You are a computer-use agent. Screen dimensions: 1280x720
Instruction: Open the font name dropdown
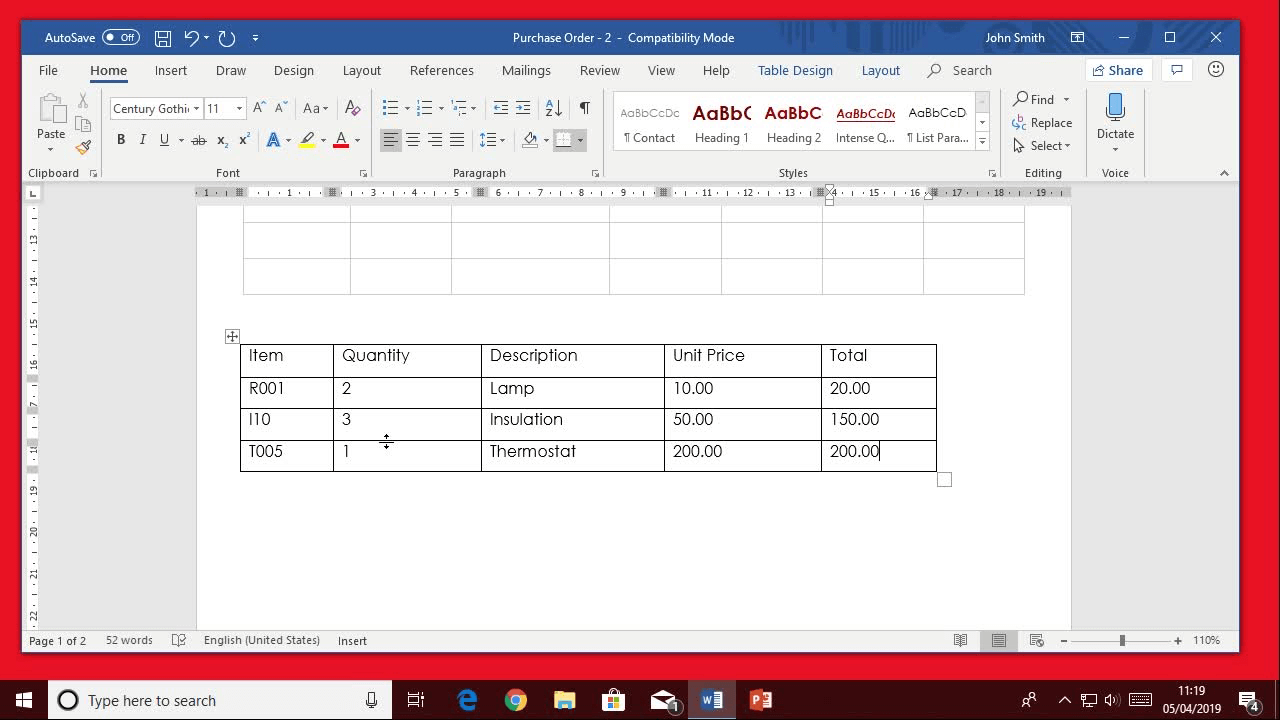pos(197,108)
